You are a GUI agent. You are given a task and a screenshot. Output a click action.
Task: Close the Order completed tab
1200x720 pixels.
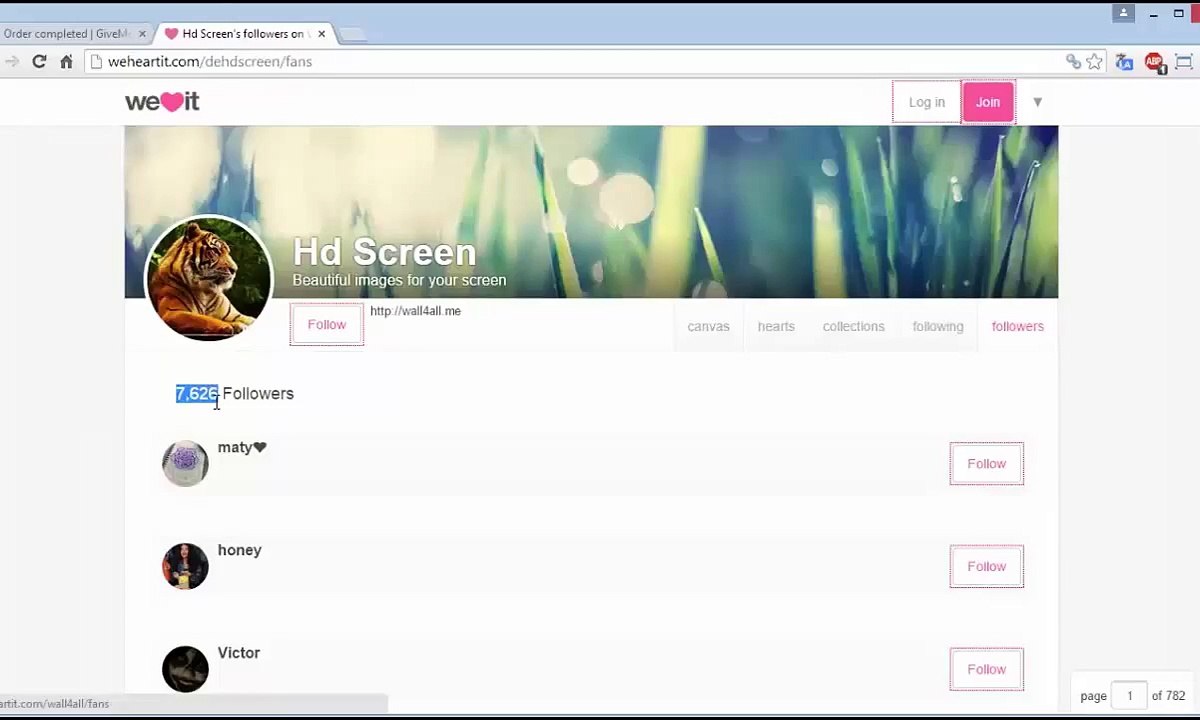pos(142,34)
